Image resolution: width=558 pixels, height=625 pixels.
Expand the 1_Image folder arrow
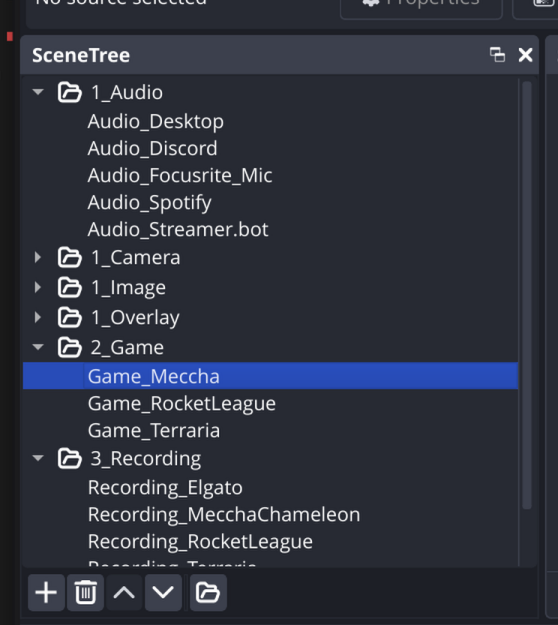point(38,287)
